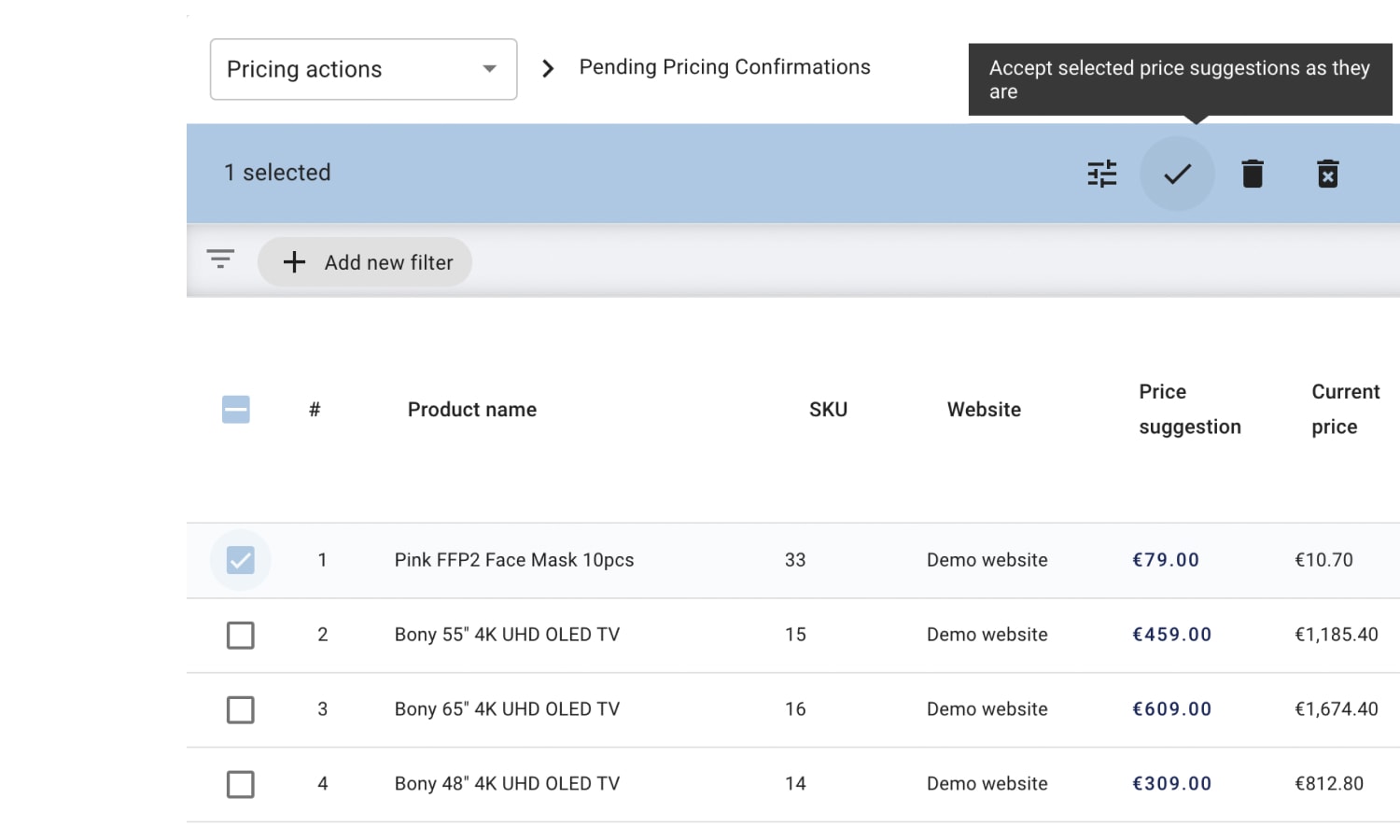Image resolution: width=1400 pixels, height=840 pixels.
Task: Sort by Price suggestion column header
Action: point(1190,409)
